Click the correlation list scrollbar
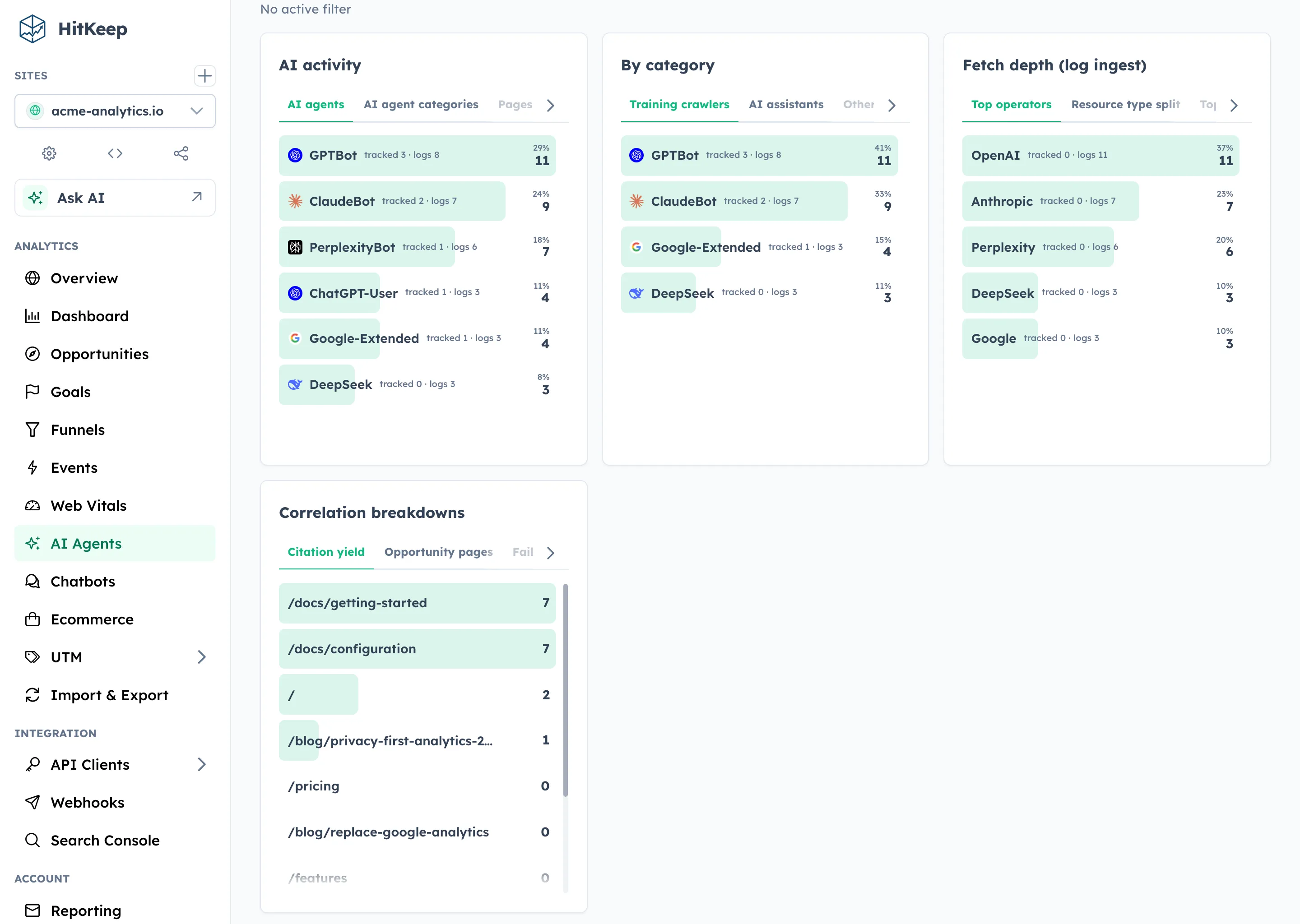This screenshot has width=1300, height=924. pyautogui.click(x=565, y=689)
